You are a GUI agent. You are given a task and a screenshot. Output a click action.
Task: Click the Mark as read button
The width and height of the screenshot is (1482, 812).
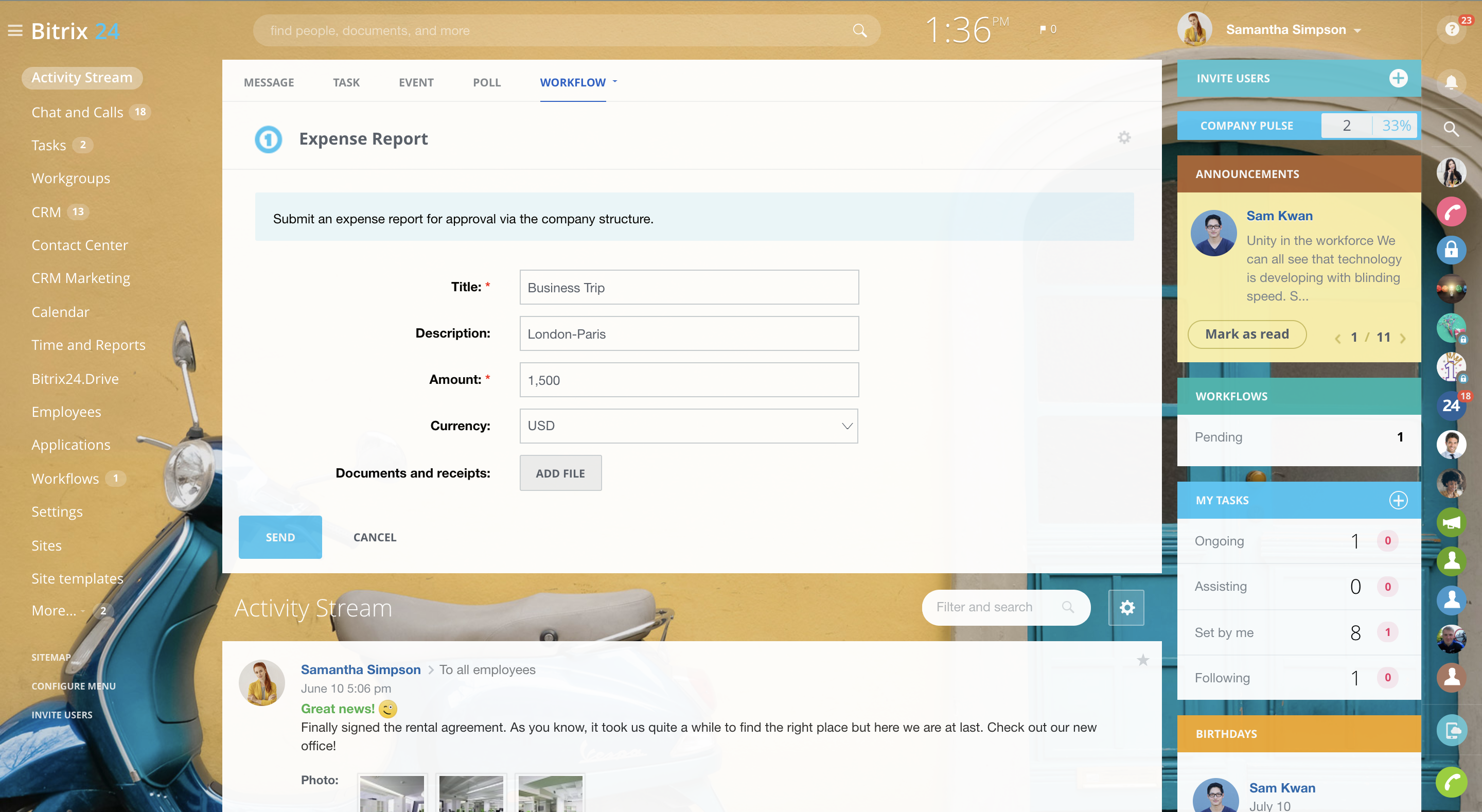1247,334
